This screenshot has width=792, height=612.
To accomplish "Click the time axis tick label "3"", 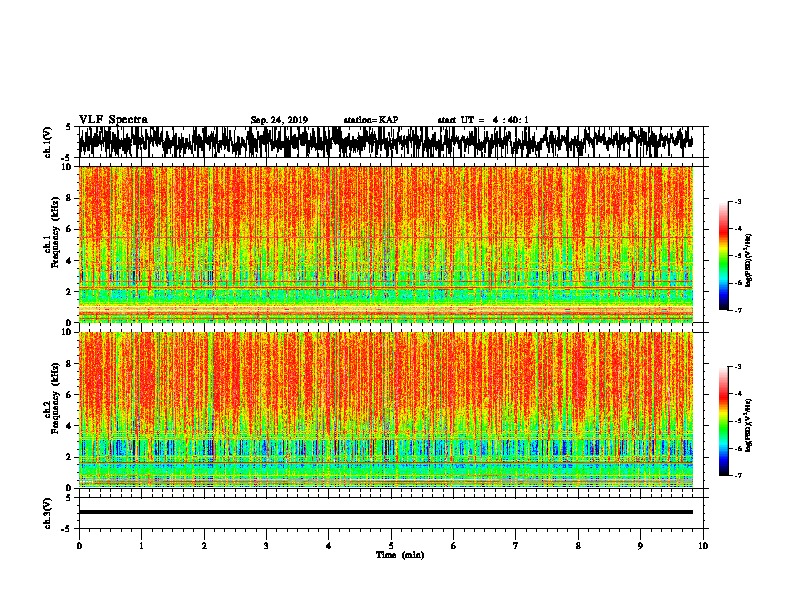I will [266, 546].
